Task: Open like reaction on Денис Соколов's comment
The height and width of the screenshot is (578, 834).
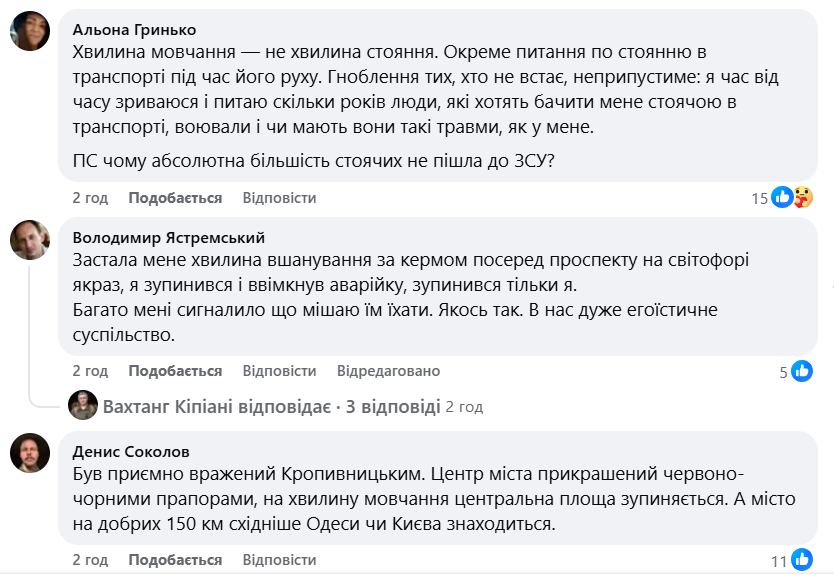Action: tap(801, 561)
